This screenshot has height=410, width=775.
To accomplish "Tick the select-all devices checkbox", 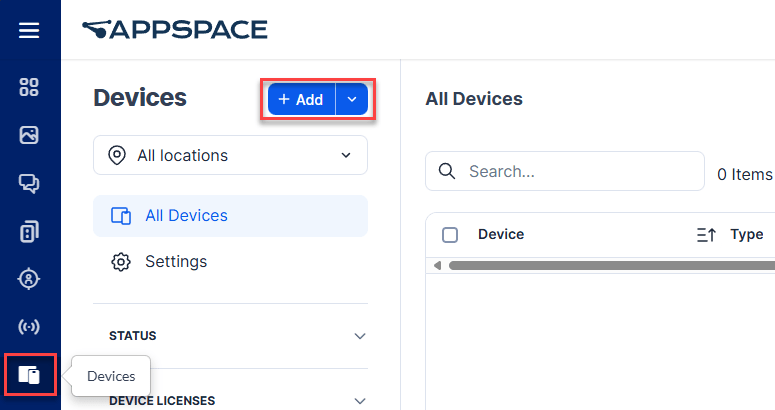I will click(x=450, y=235).
